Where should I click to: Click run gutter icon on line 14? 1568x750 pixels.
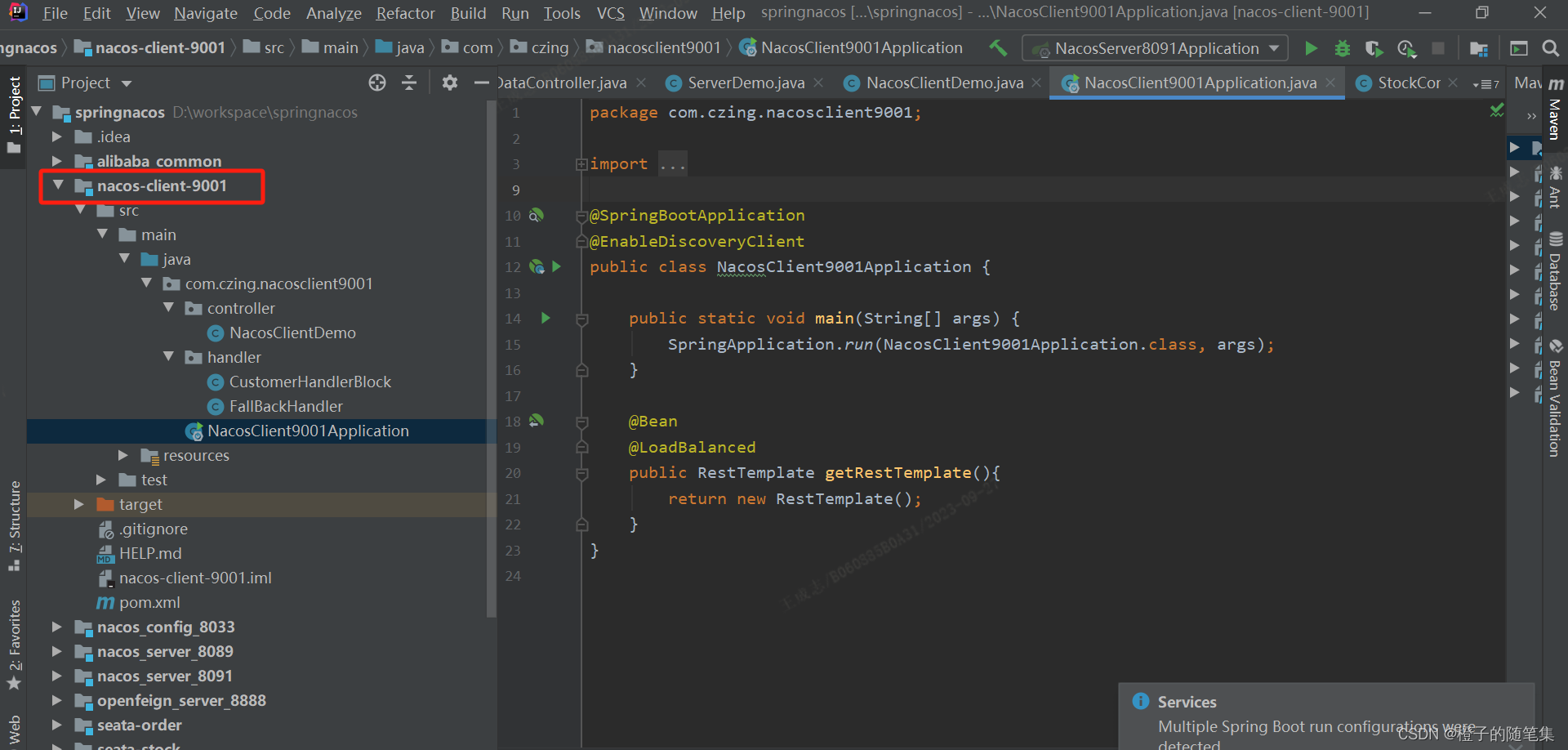(x=546, y=318)
